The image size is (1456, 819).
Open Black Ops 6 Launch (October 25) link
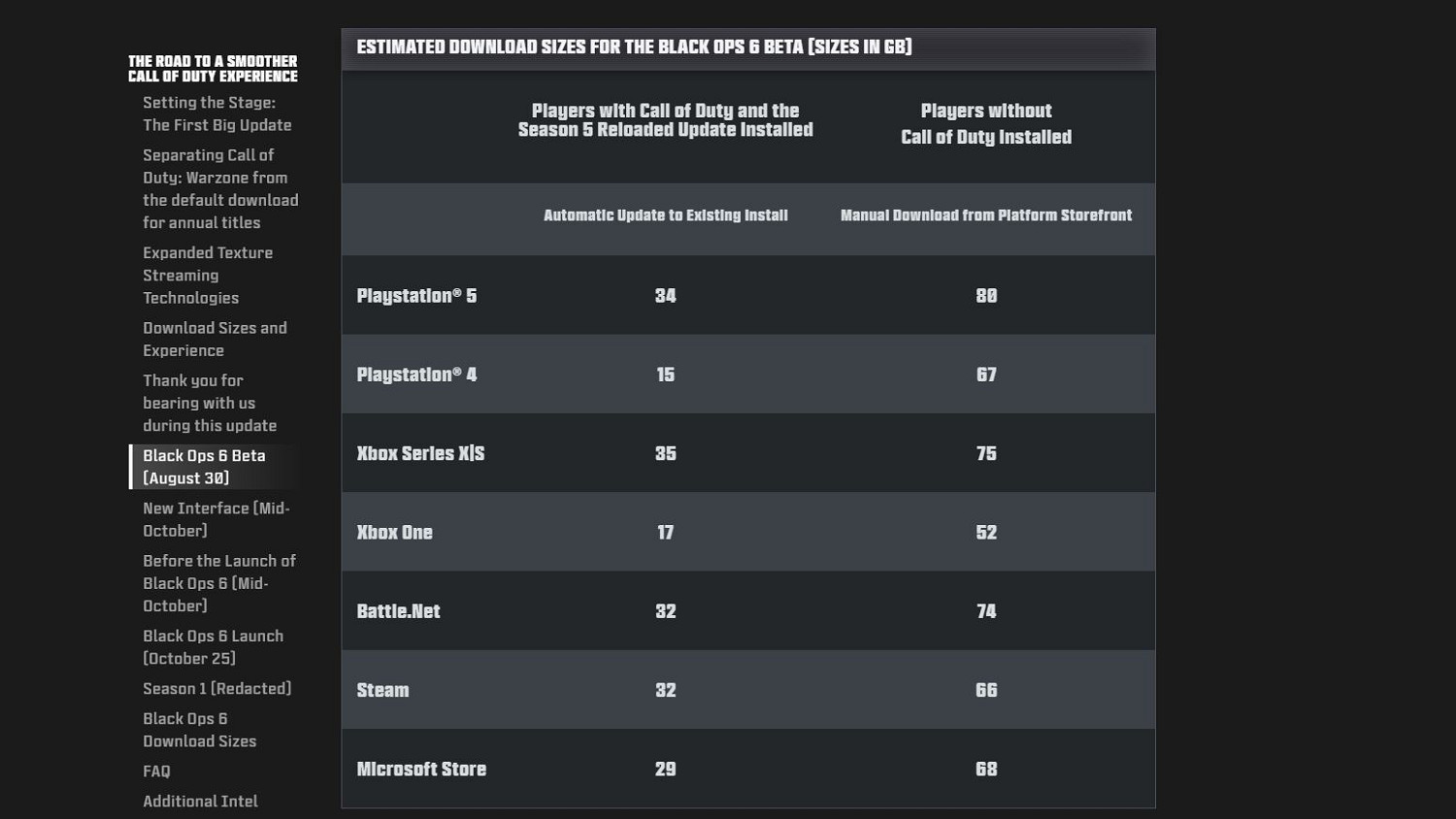click(x=213, y=647)
